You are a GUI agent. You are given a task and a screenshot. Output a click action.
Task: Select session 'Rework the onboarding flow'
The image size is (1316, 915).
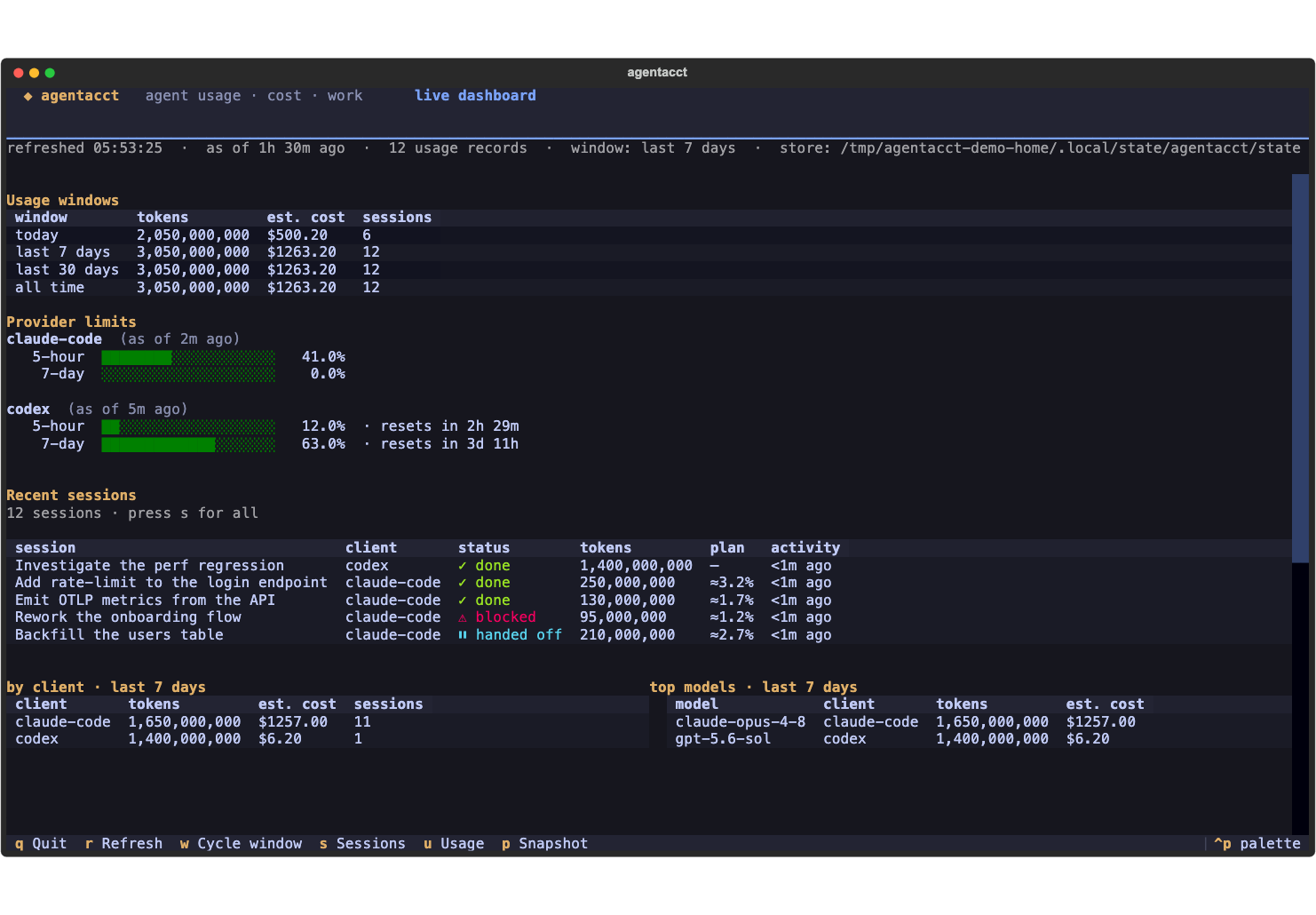[x=649, y=617]
